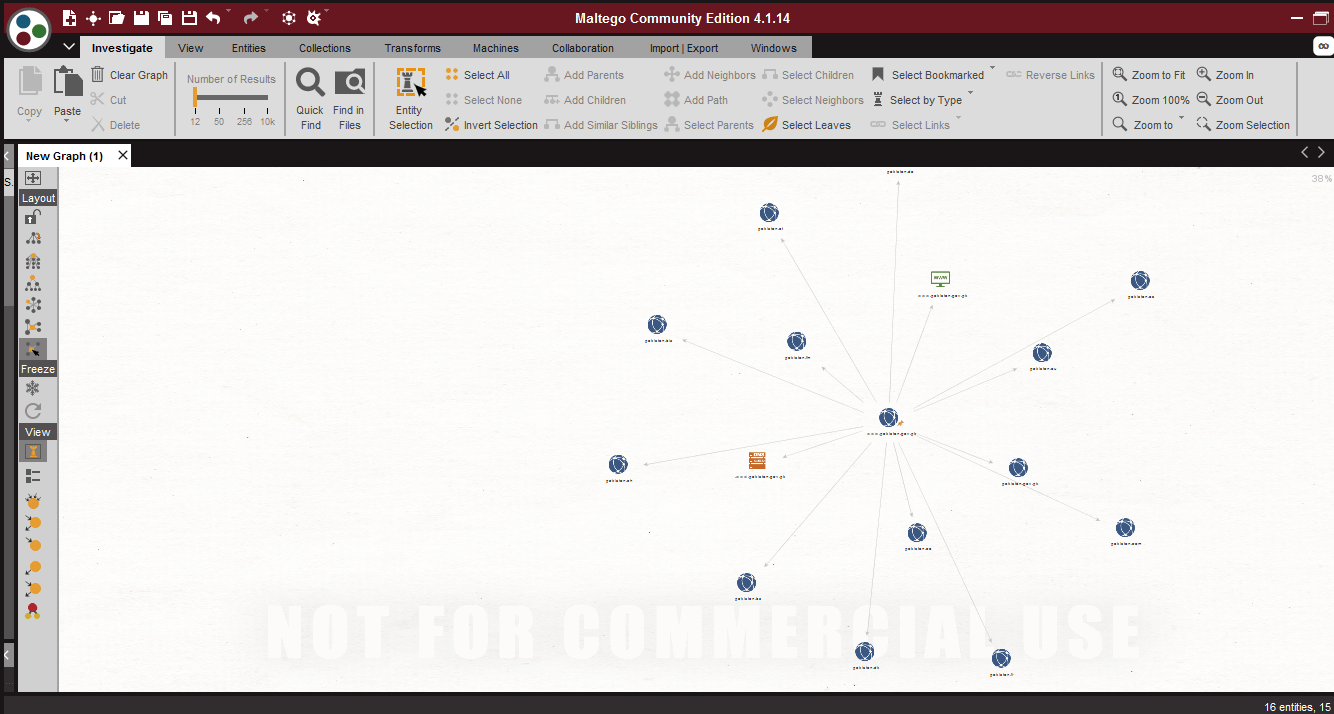Click the Select Leaves button label
The width and height of the screenshot is (1334, 714).
(816, 125)
